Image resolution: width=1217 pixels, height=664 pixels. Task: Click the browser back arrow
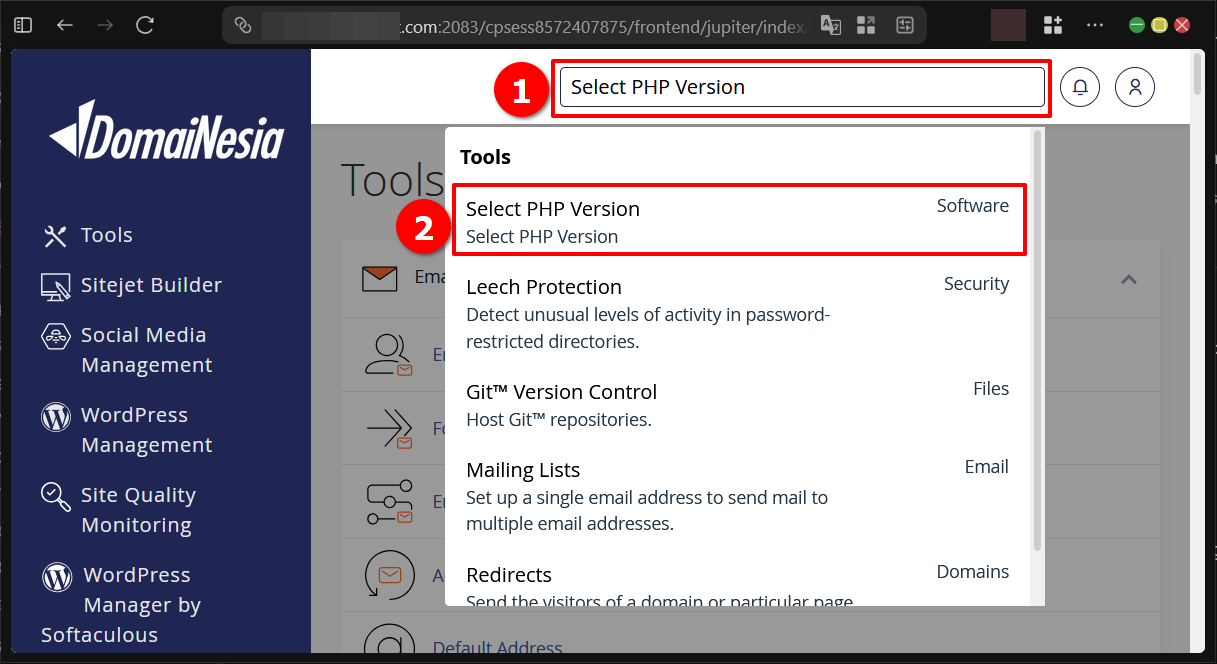64,25
